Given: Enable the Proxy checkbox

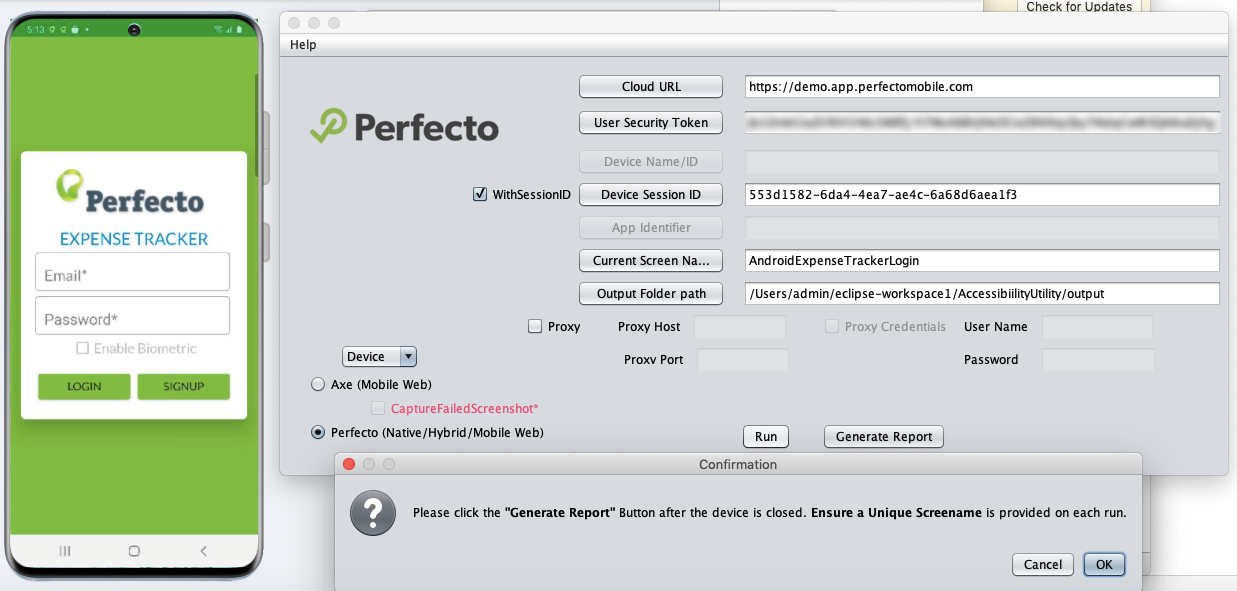Looking at the screenshot, I should pos(535,327).
